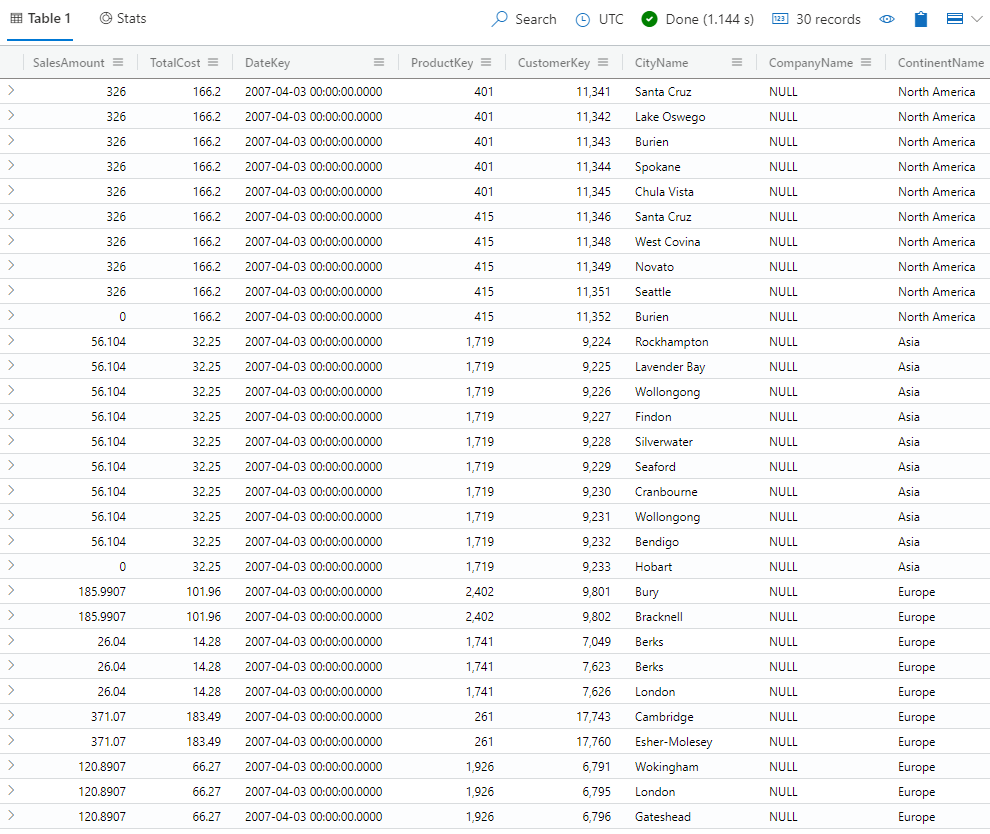
Task: Click the green Done status checkmark
Action: pyautogui.click(x=649, y=19)
